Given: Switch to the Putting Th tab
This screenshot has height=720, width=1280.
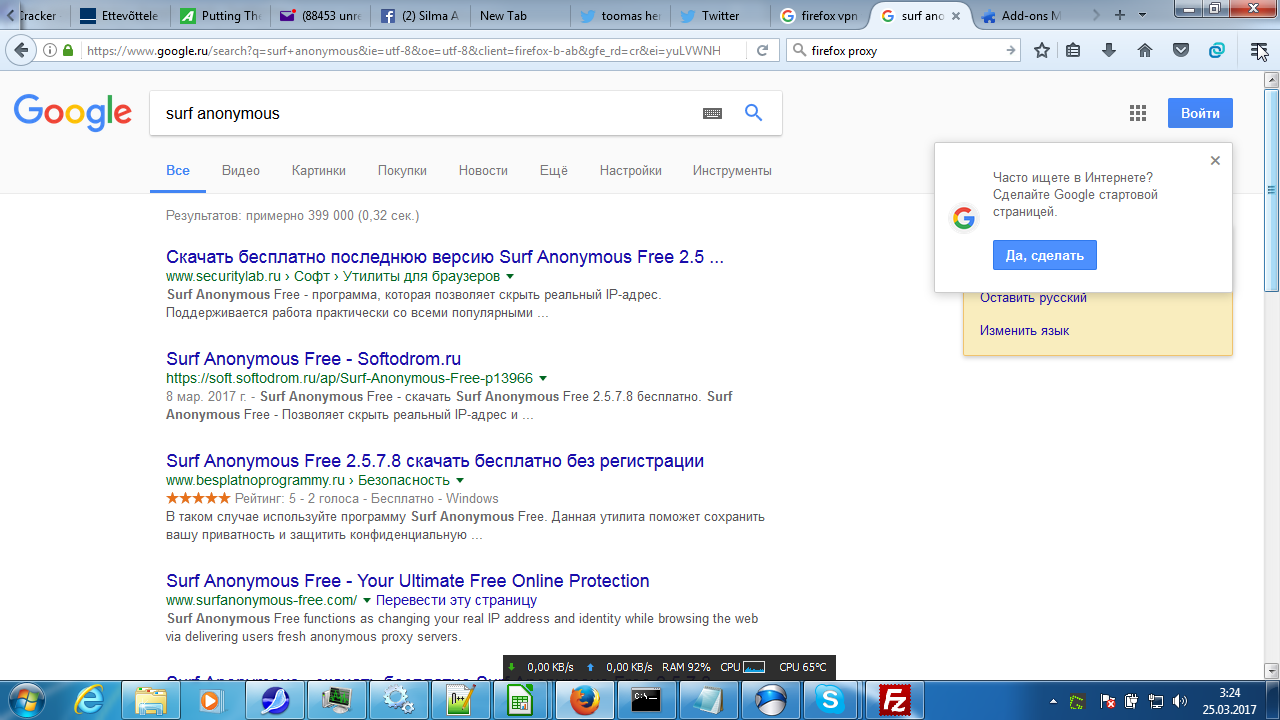Looking at the screenshot, I should click(221, 15).
